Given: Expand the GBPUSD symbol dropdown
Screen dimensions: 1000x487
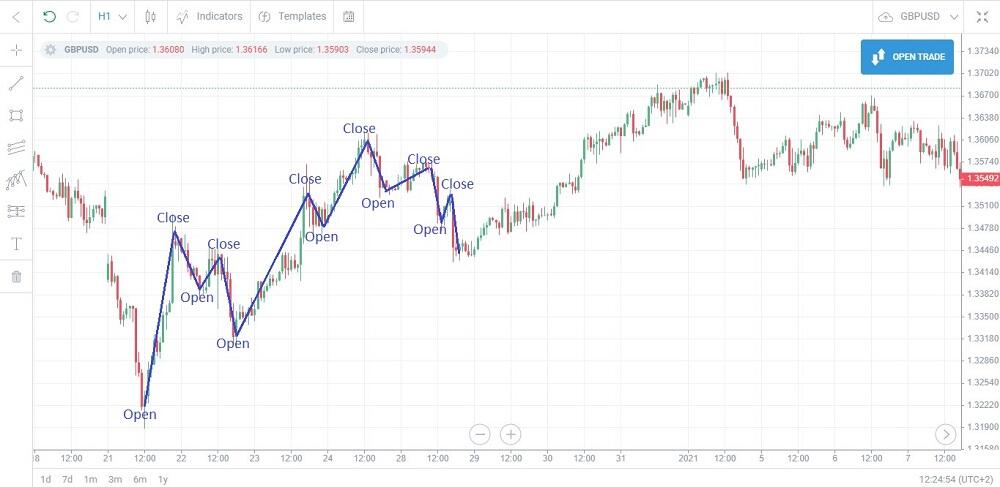Looking at the screenshot, I should pos(918,17).
